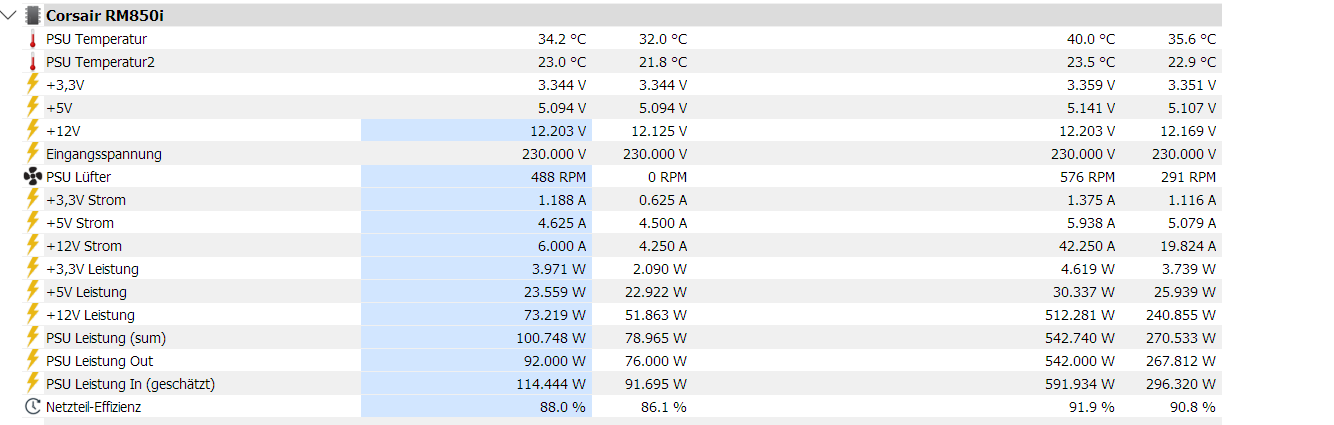
Task: Click the thermometer icon for PSU Temperatur
Action: [32, 39]
